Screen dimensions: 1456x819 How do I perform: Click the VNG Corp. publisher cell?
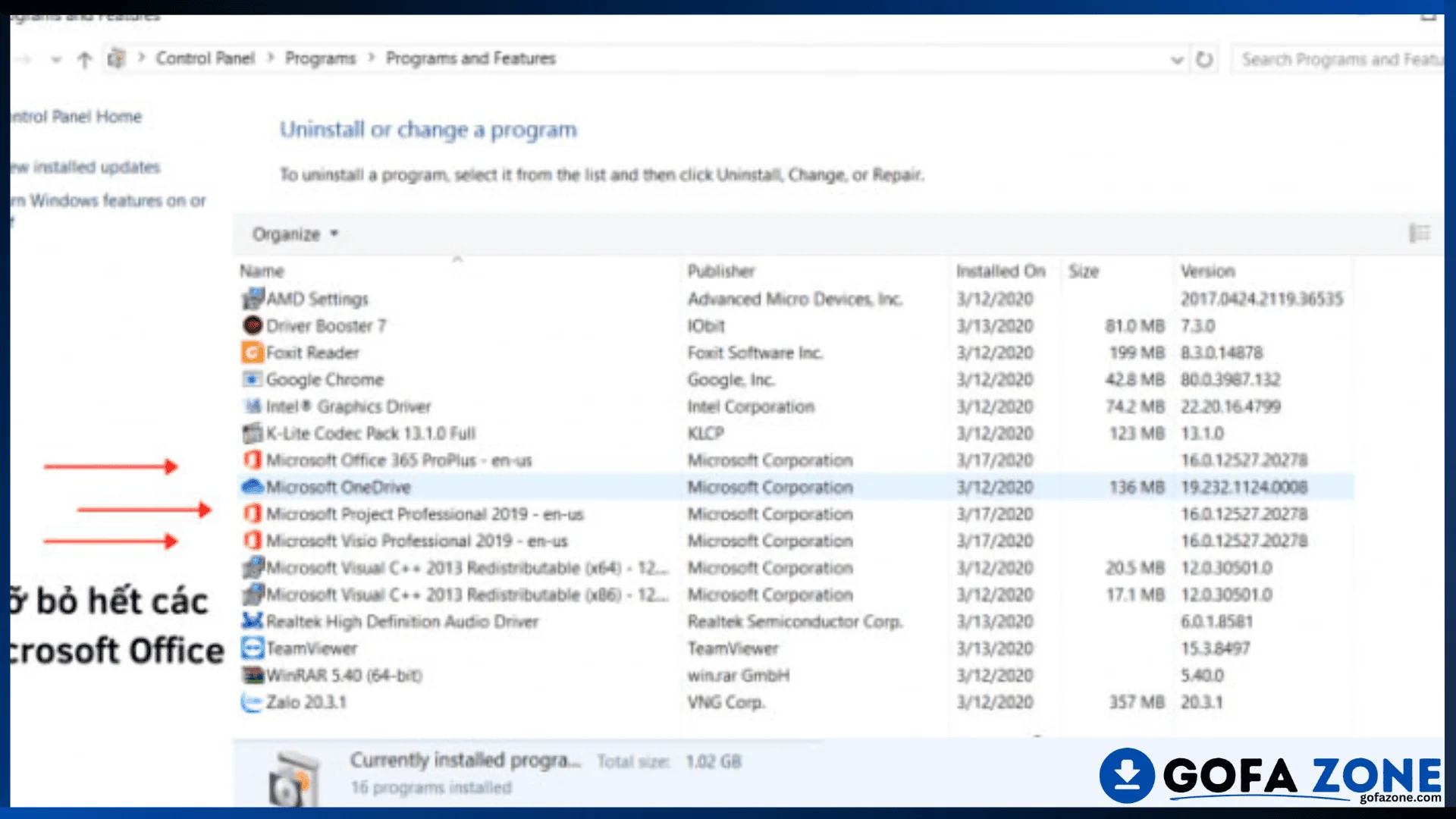click(x=726, y=702)
